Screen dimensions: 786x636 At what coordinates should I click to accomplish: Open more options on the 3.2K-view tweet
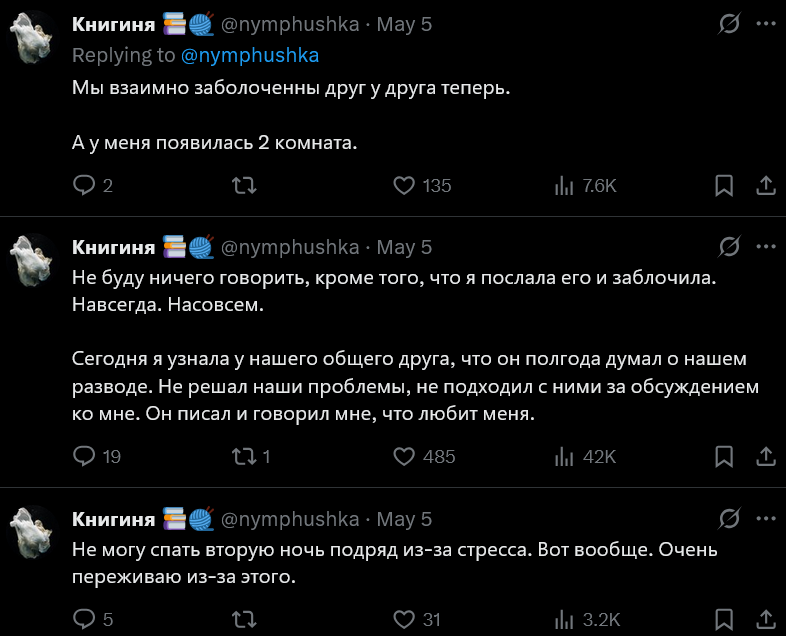pos(766,518)
